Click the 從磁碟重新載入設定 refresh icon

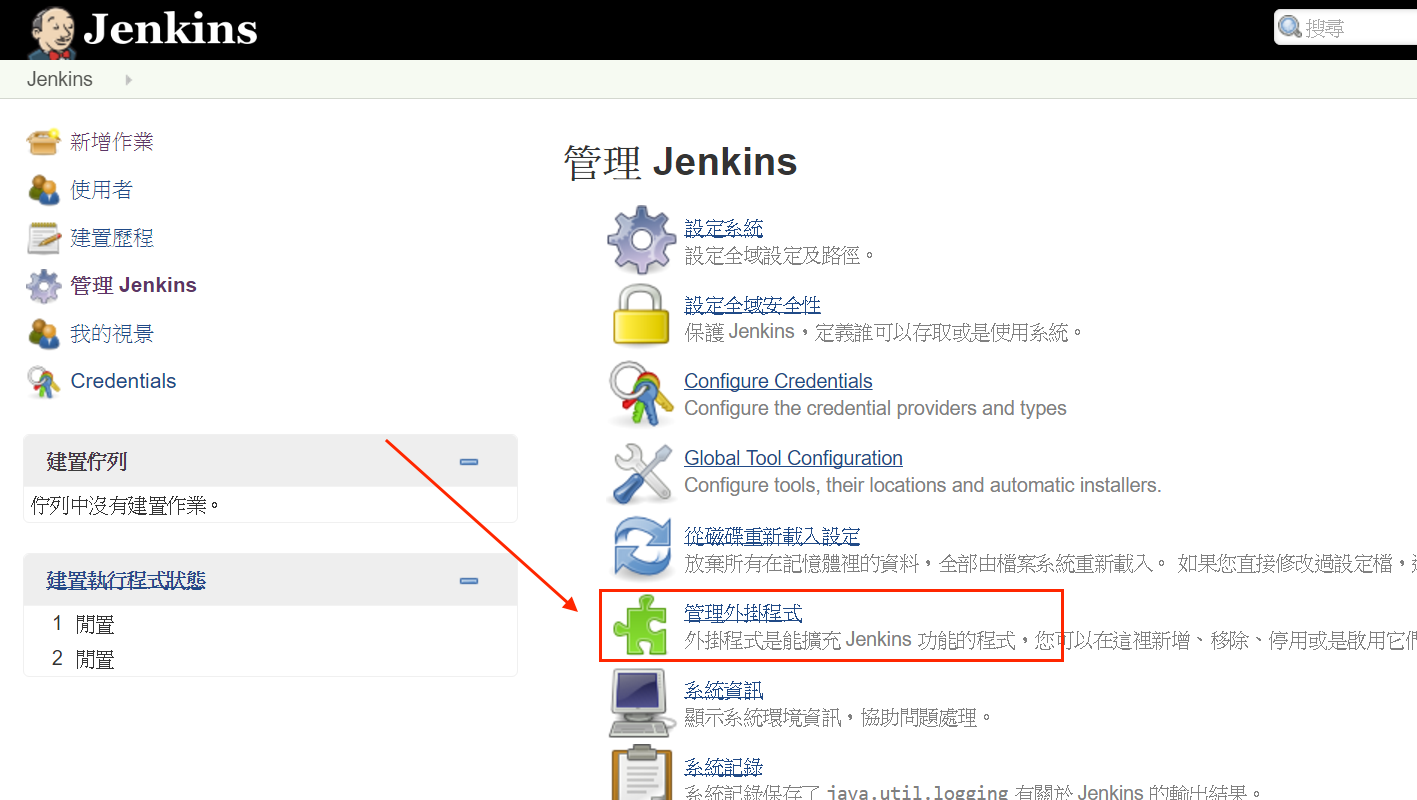pyautogui.click(x=642, y=548)
